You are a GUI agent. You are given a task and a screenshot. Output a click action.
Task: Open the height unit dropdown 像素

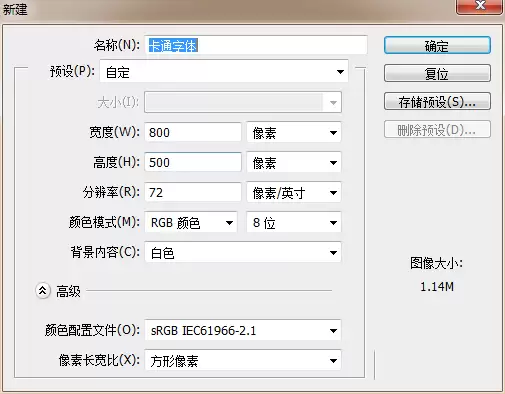click(294, 162)
